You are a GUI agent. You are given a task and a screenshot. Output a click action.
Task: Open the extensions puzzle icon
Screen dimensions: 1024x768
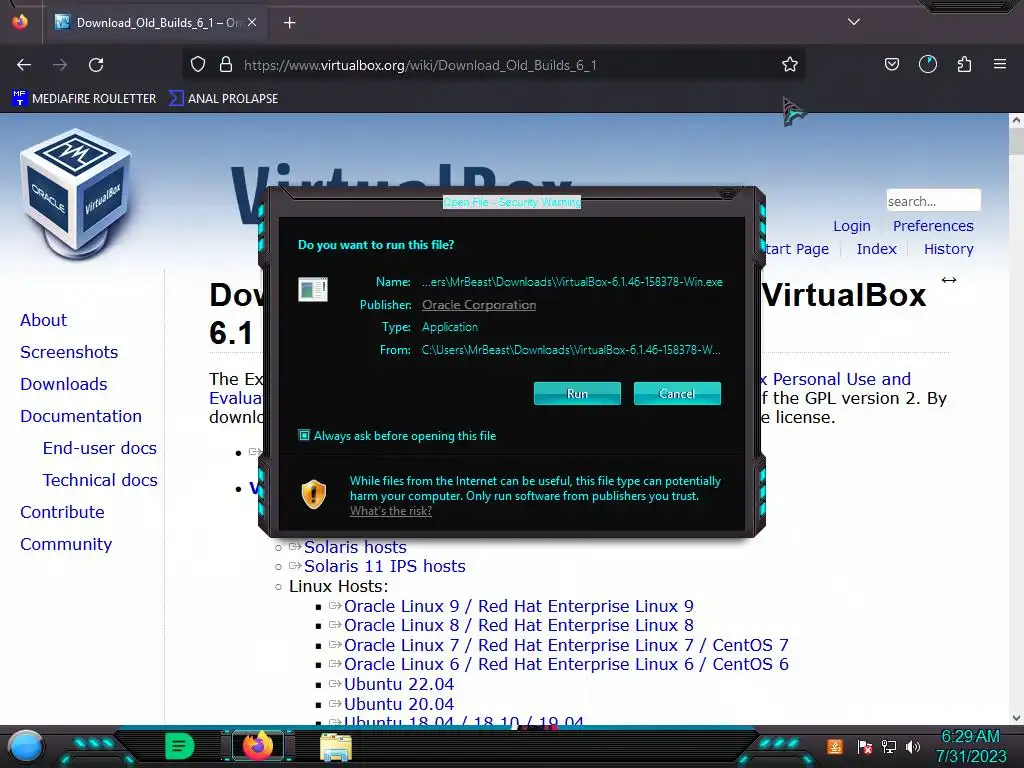tap(964, 64)
